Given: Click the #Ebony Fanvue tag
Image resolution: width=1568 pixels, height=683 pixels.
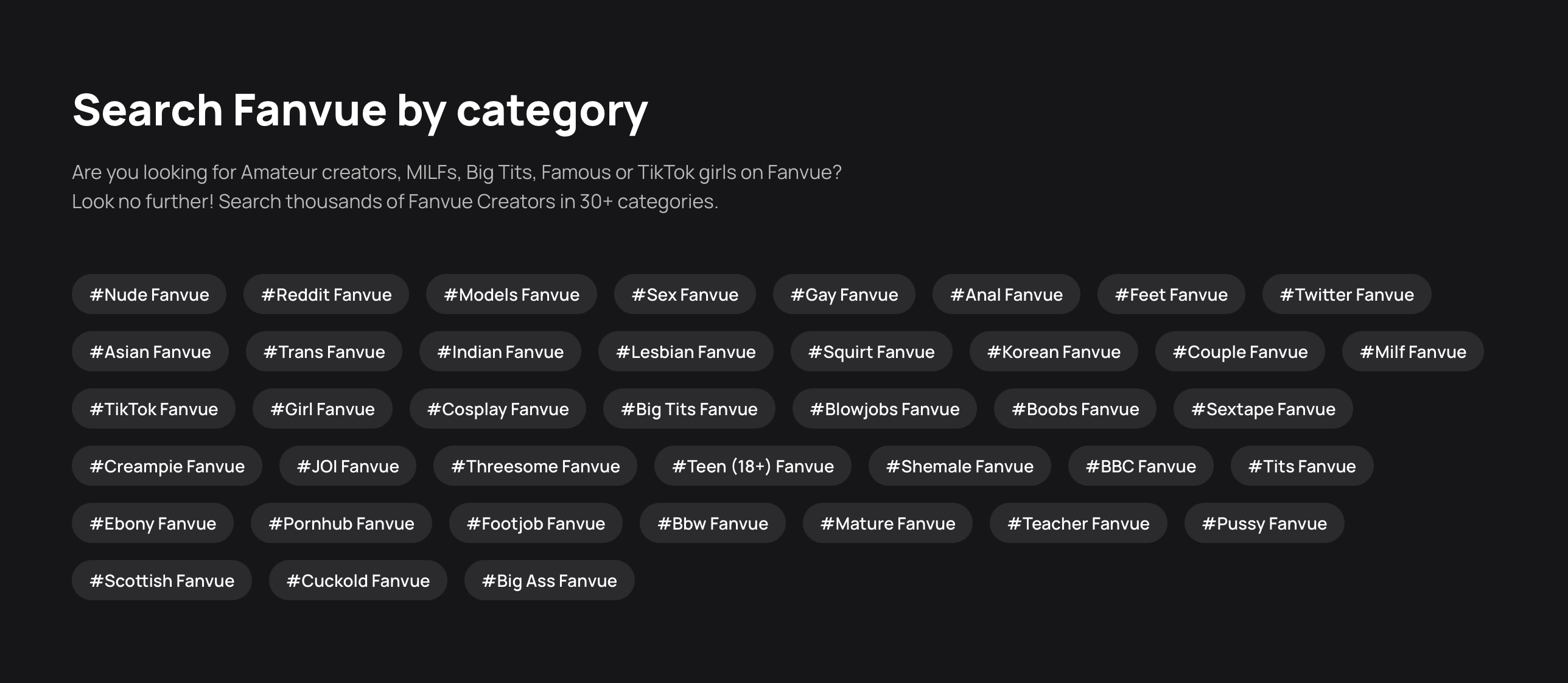Looking at the screenshot, I should 152,524.
